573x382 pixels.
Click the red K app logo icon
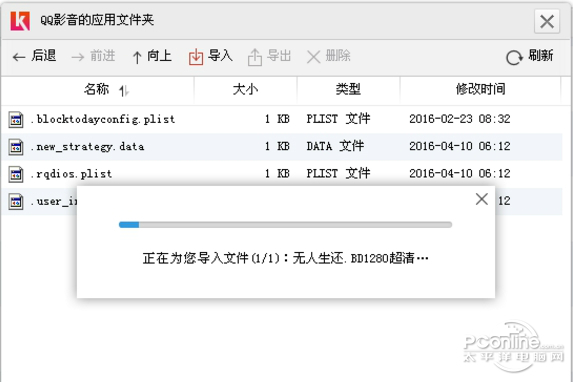pyautogui.click(x=20, y=21)
